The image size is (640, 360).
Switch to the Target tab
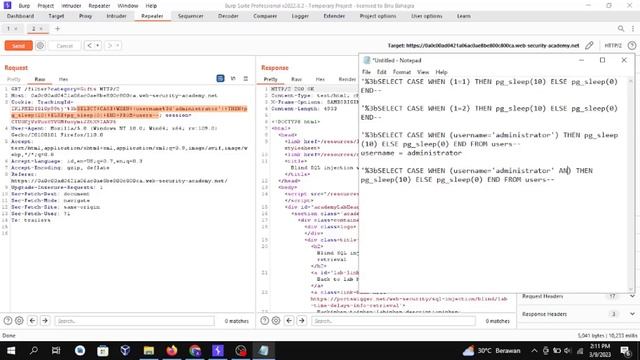56,16
